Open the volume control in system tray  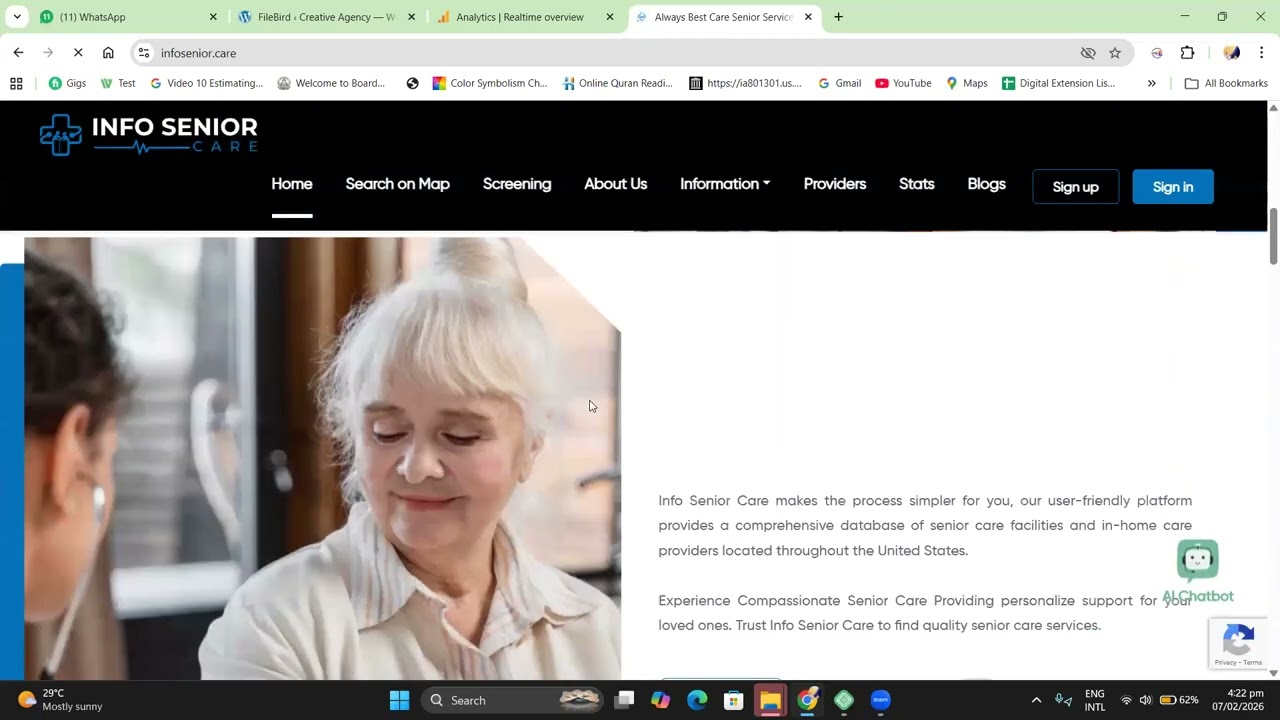[x=1145, y=700]
